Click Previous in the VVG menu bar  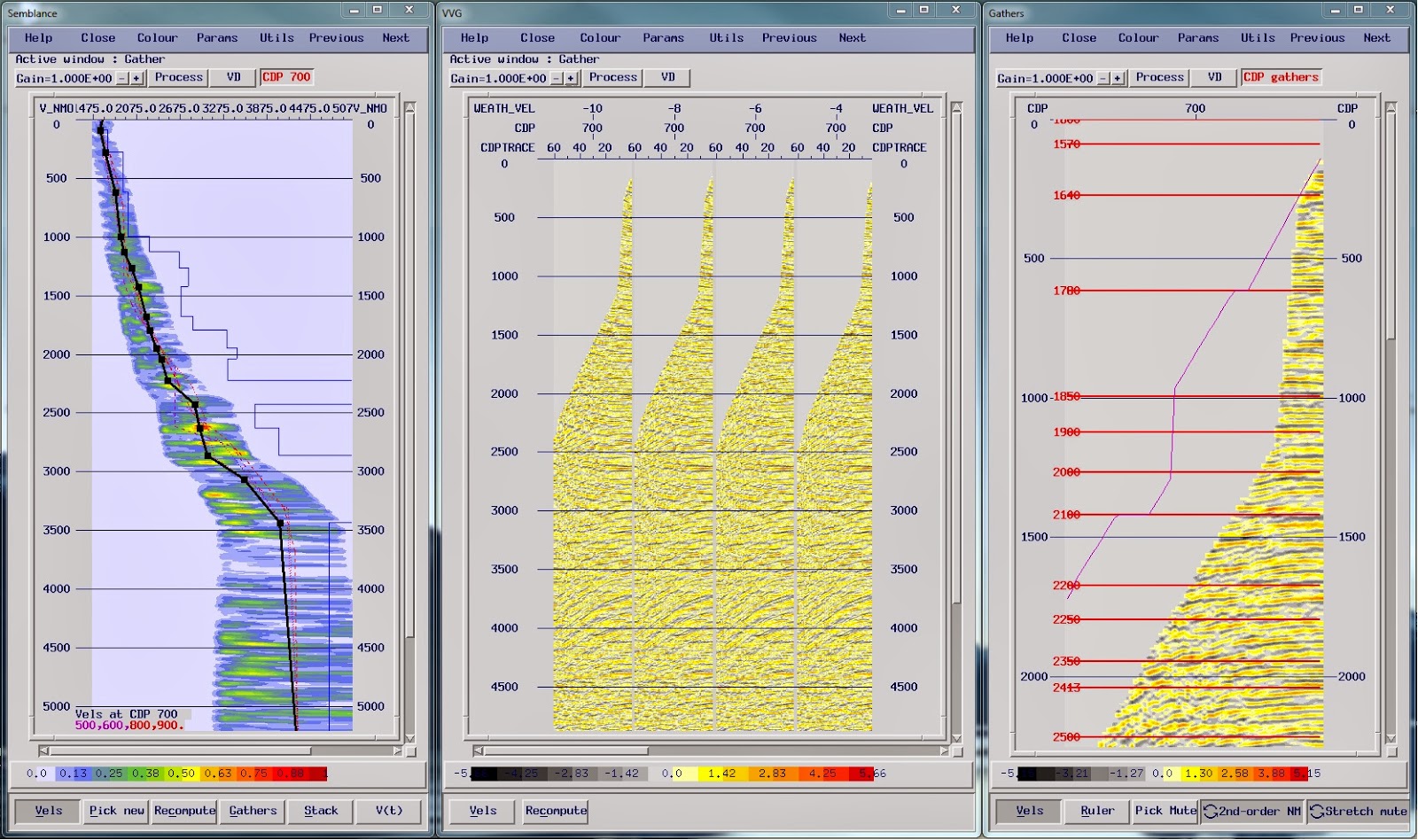pyautogui.click(x=788, y=37)
